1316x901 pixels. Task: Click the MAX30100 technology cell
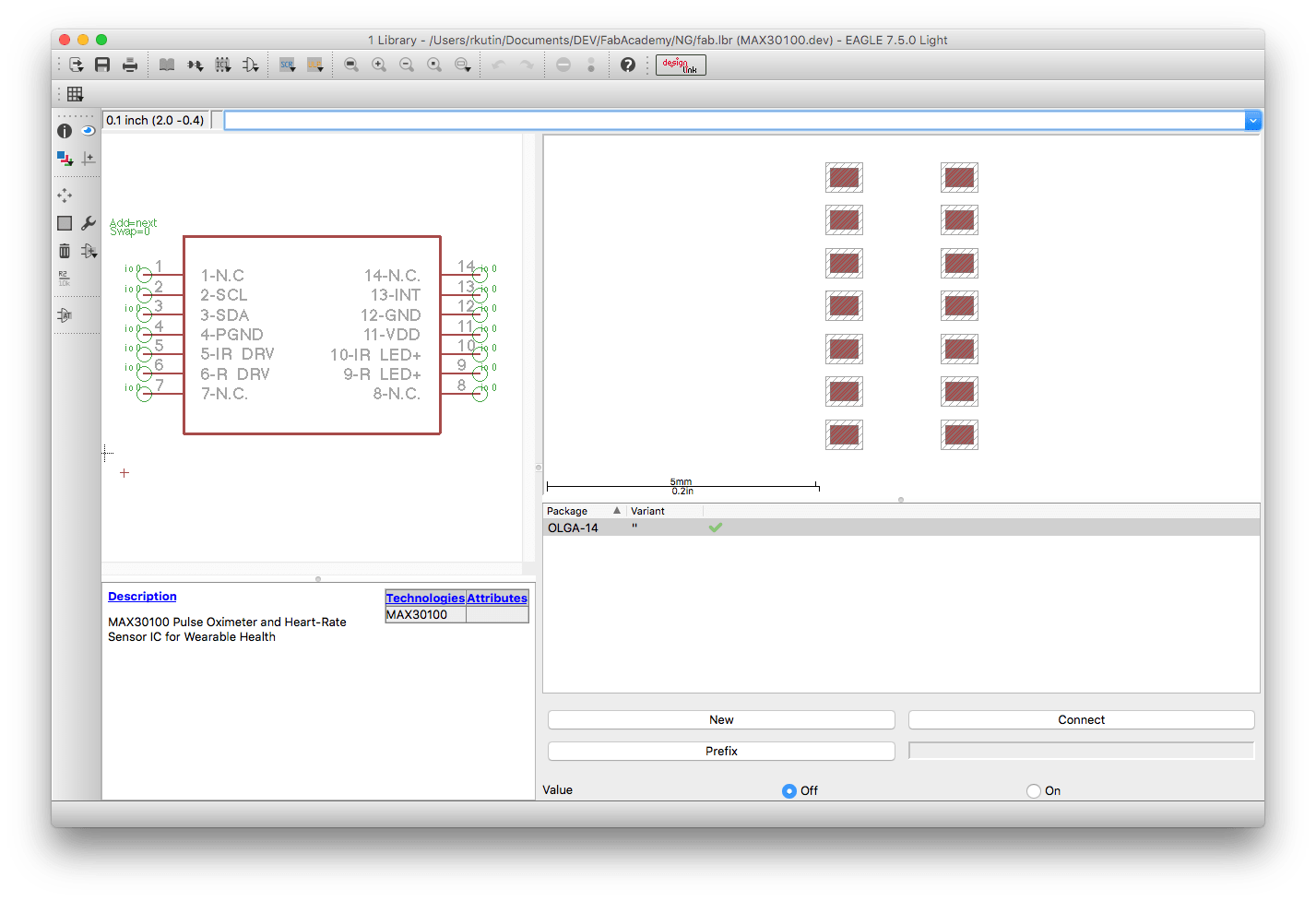tap(425, 615)
